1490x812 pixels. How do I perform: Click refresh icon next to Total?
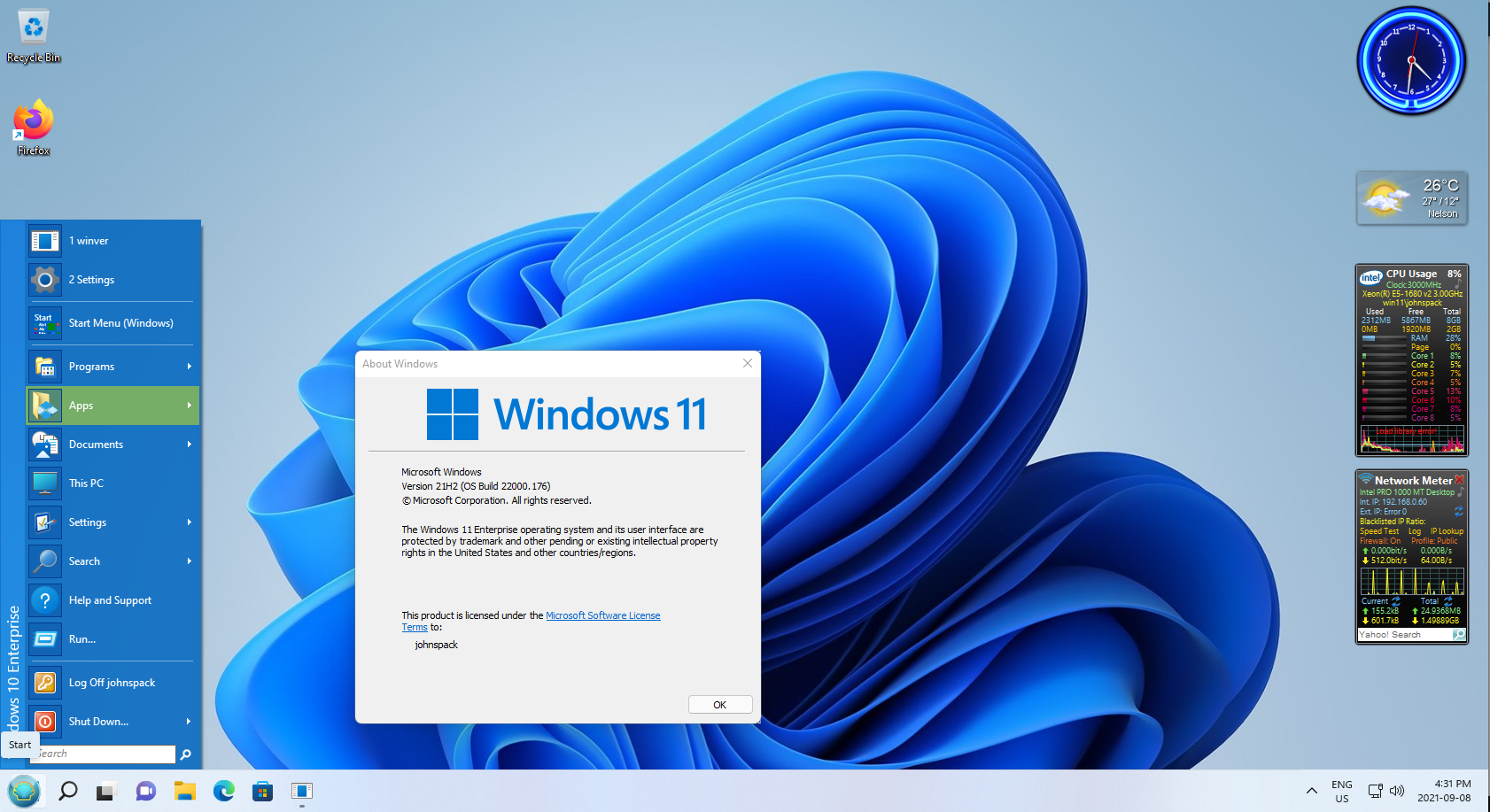(1448, 601)
